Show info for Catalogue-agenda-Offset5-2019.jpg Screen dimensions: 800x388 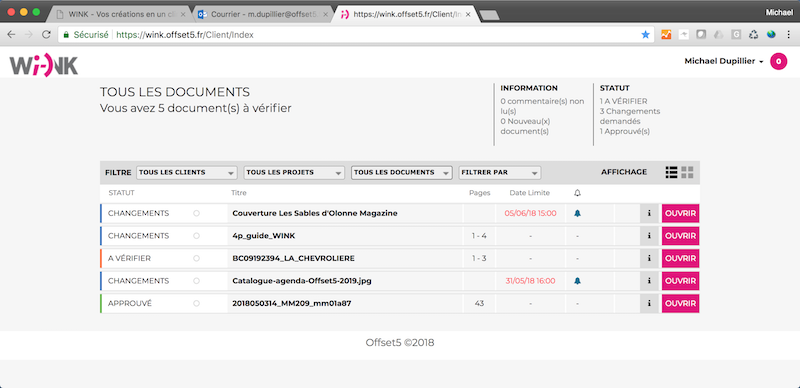click(x=649, y=281)
